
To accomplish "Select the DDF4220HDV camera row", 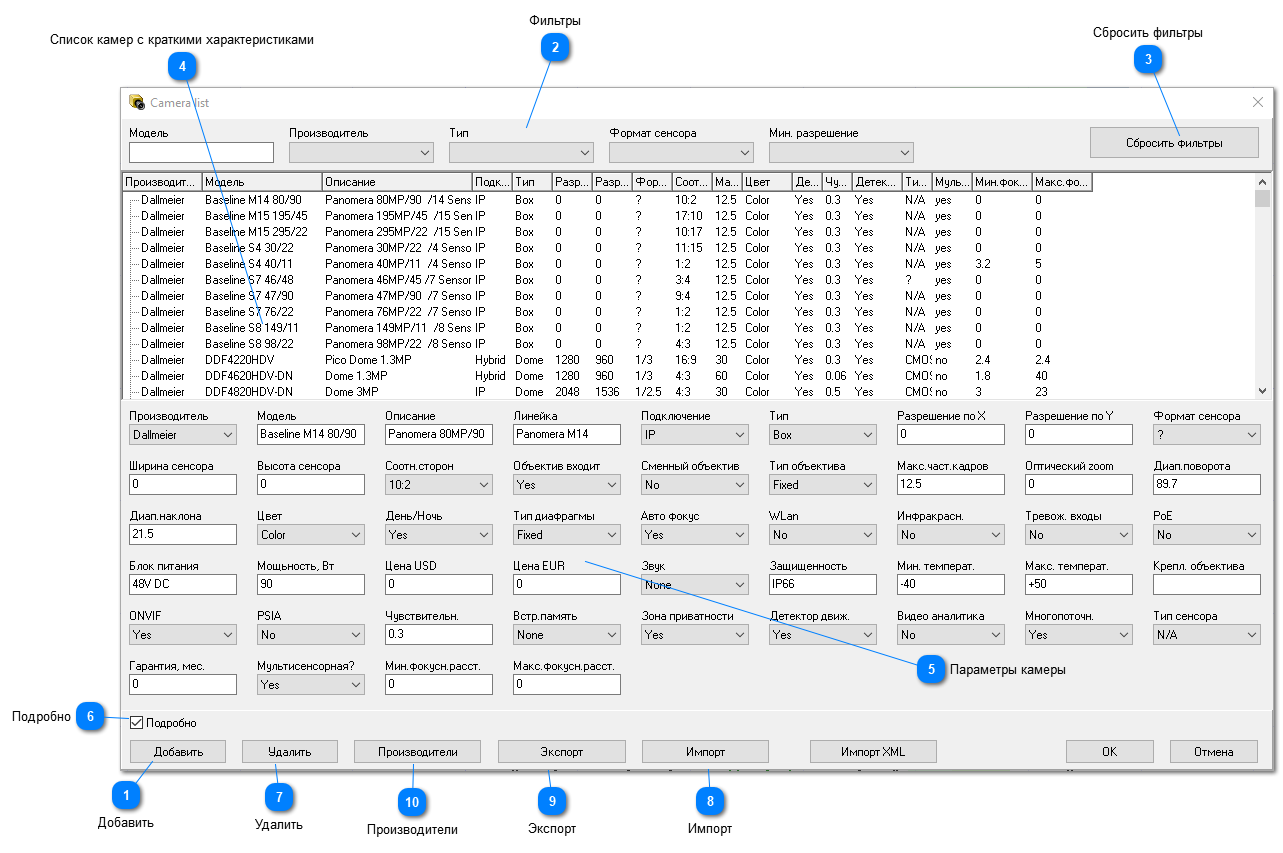I will click(688, 360).
